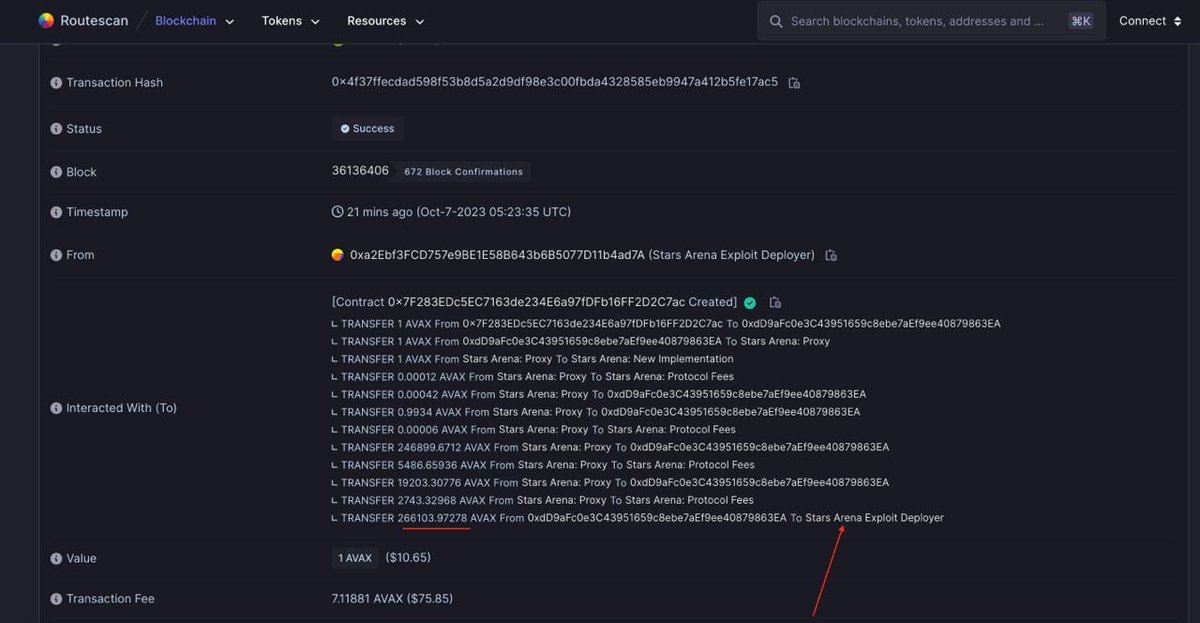Copy the created contract address icon
This screenshot has height=623, width=1200.
tap(775, 302)
